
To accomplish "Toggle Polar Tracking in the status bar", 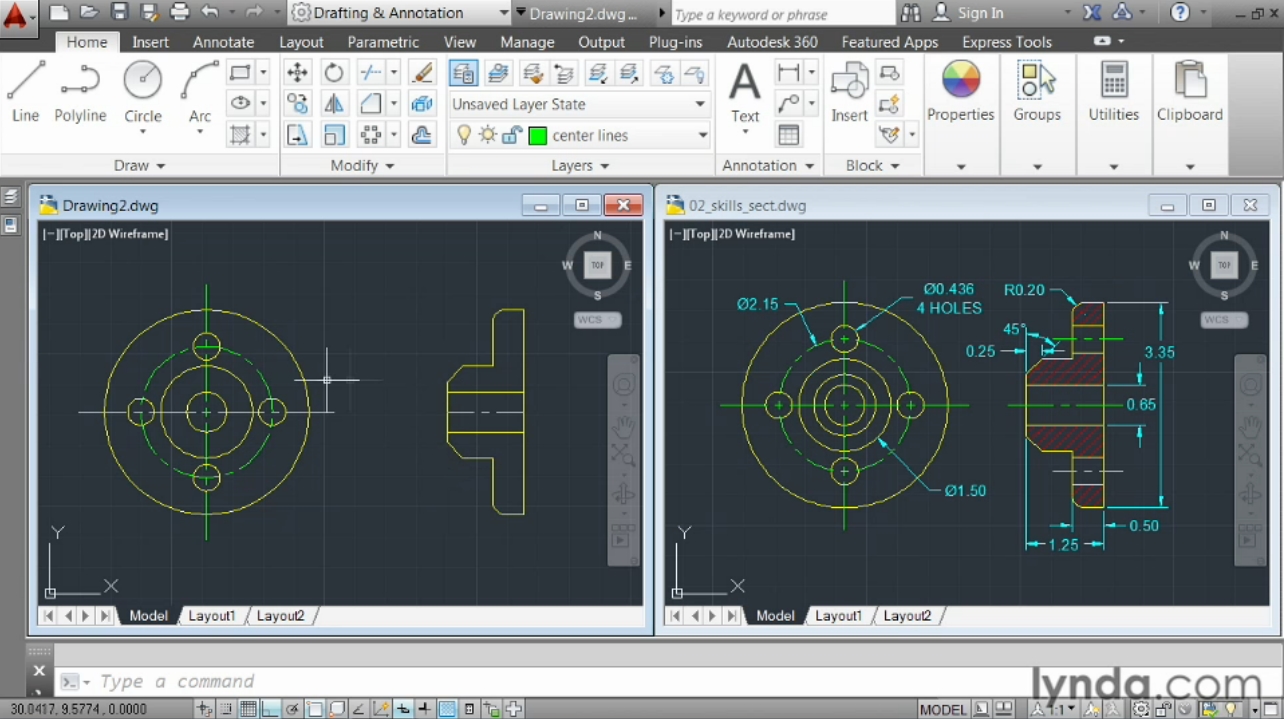I will (292, 710).
